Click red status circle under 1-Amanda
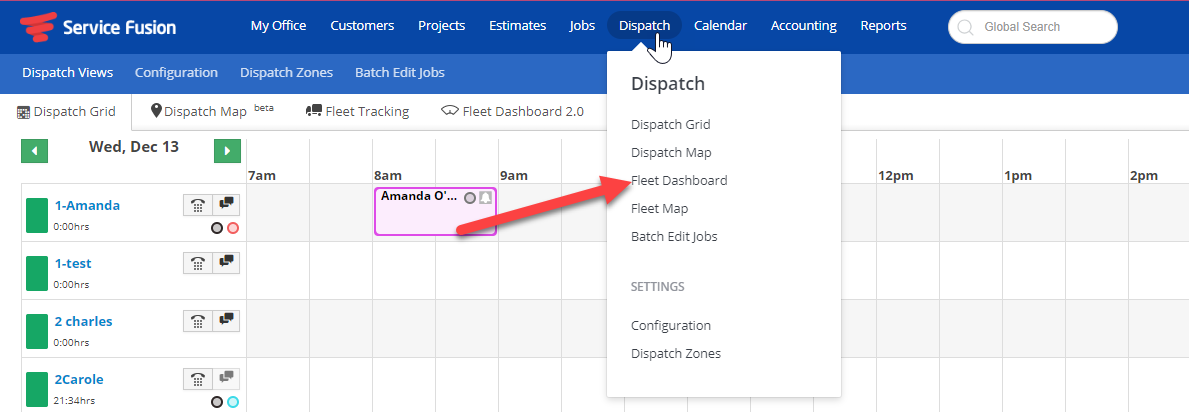Viewport: 1189px width, 412px height. [x=233, y=228]
